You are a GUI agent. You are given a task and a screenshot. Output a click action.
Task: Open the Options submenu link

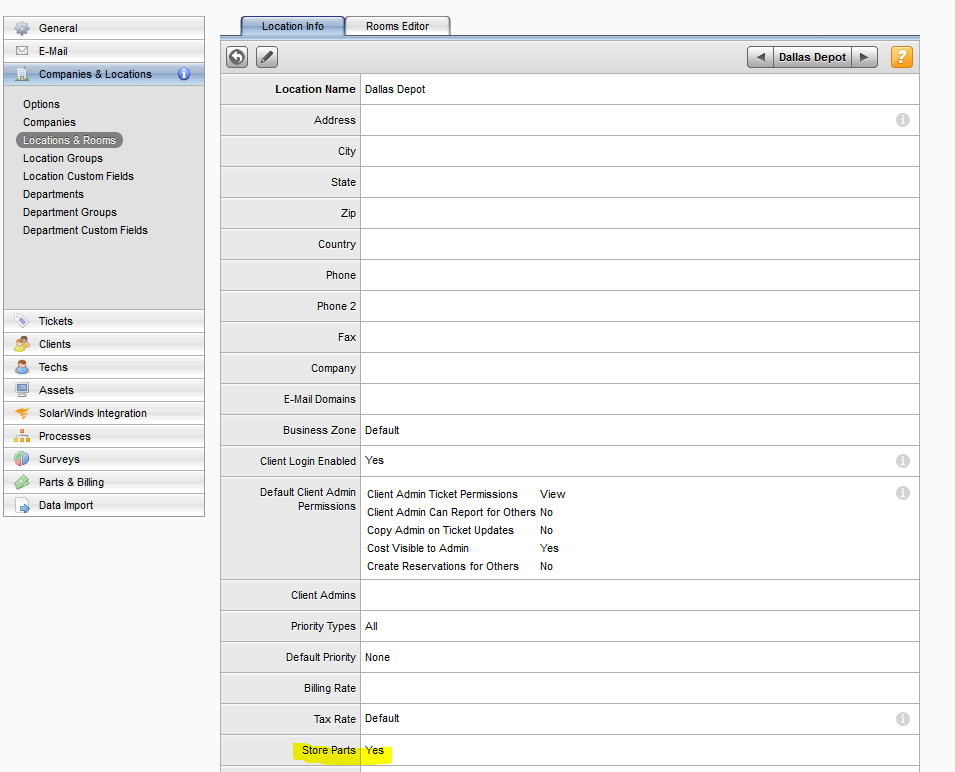point(41,104)
